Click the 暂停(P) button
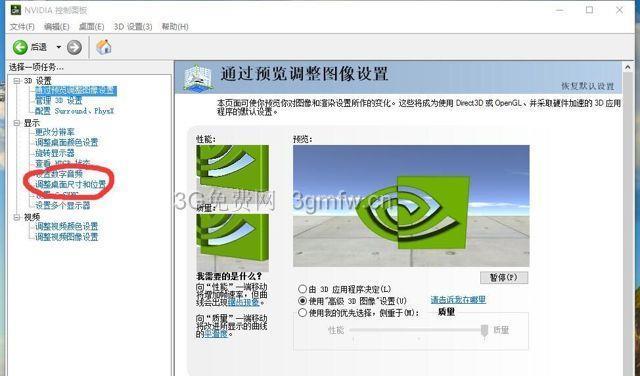Image resolution: width=640 pixels, height=376 pixels. [504, 278]
